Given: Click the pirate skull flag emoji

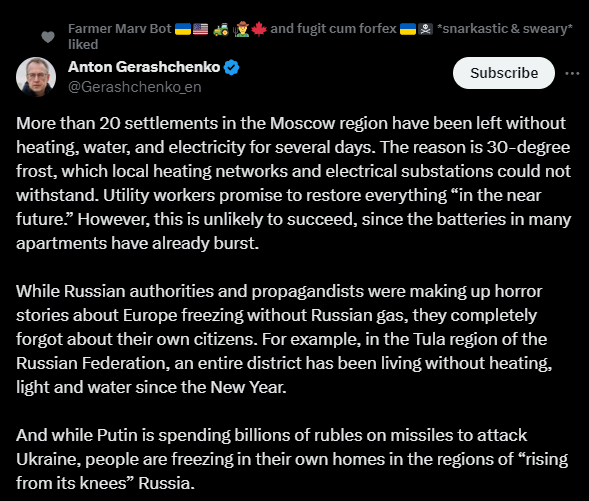Looking at the screenshot, I should tap(426, 29).
